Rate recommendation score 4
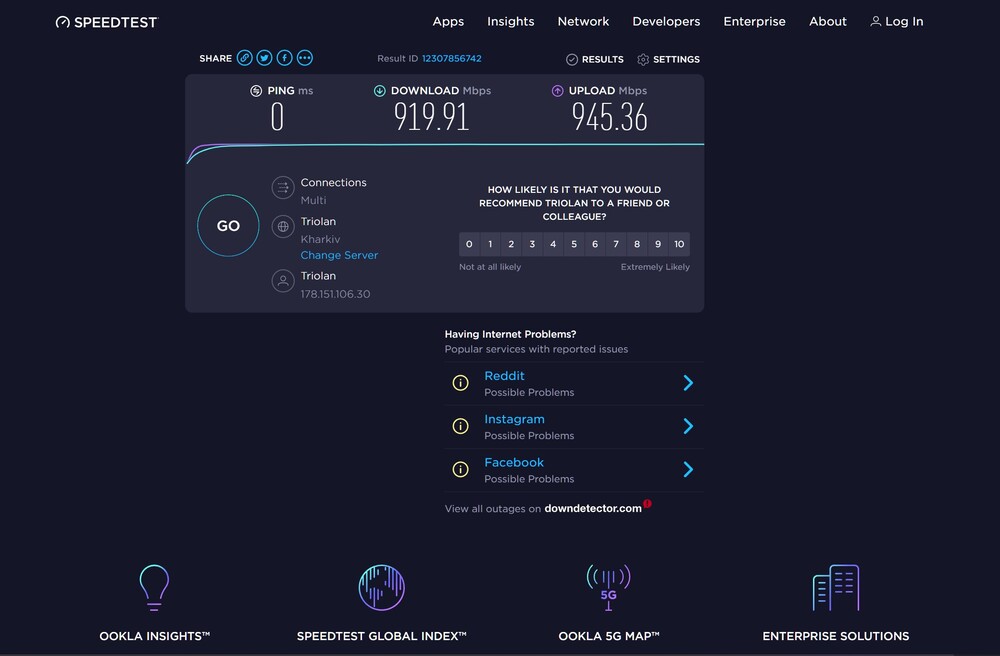 point(553,244)
